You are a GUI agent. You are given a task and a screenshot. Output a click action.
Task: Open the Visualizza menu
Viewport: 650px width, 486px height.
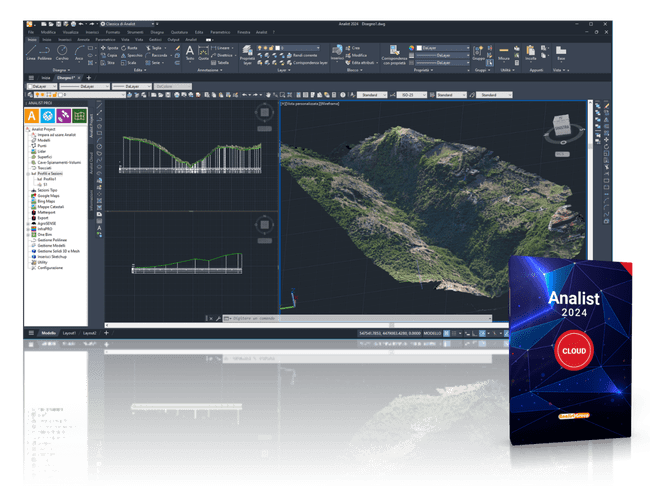click(x=70, y=32)
